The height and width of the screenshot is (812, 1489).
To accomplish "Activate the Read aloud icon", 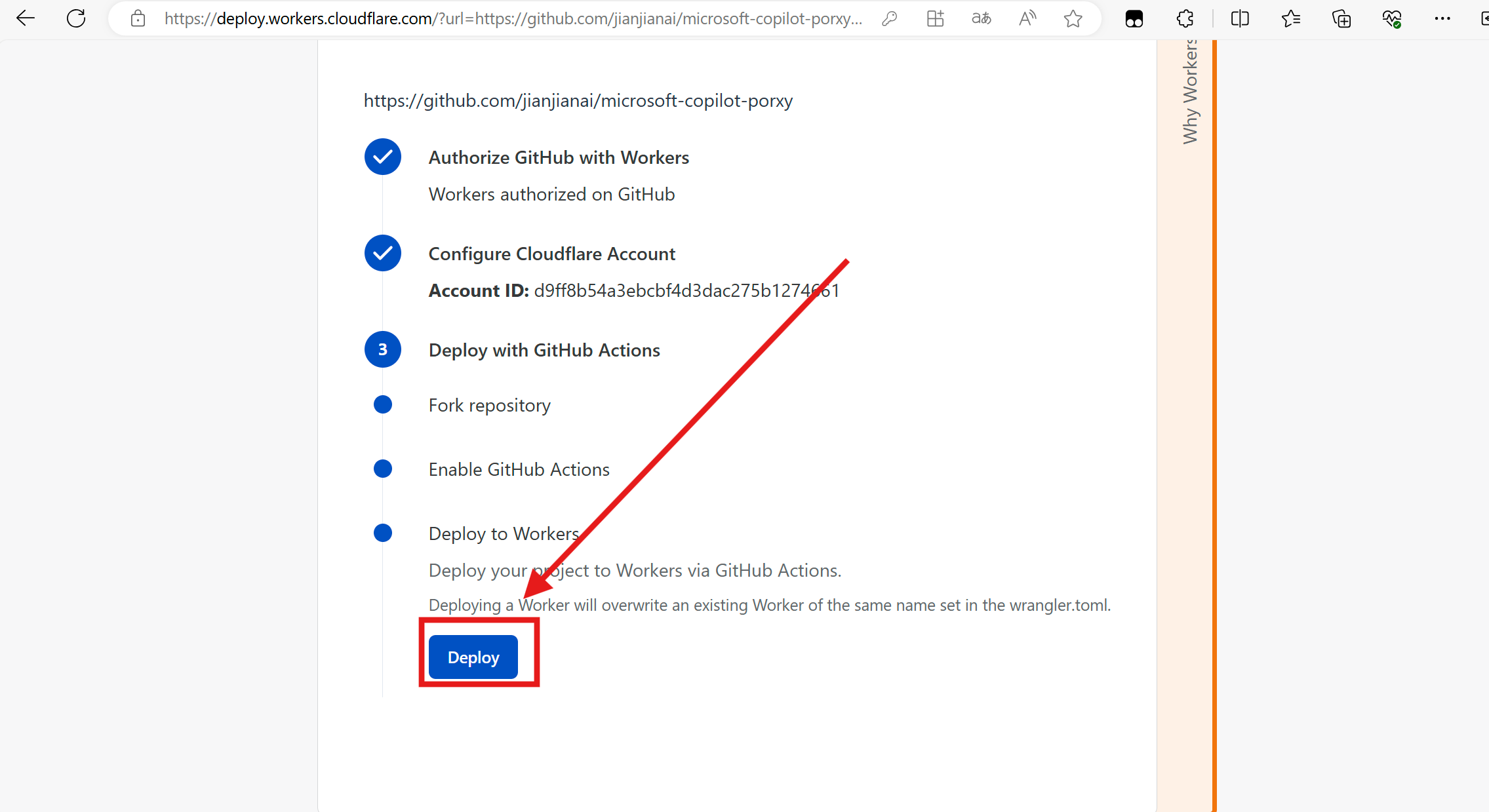I will pyautogui.click(x=1027, y=18).
